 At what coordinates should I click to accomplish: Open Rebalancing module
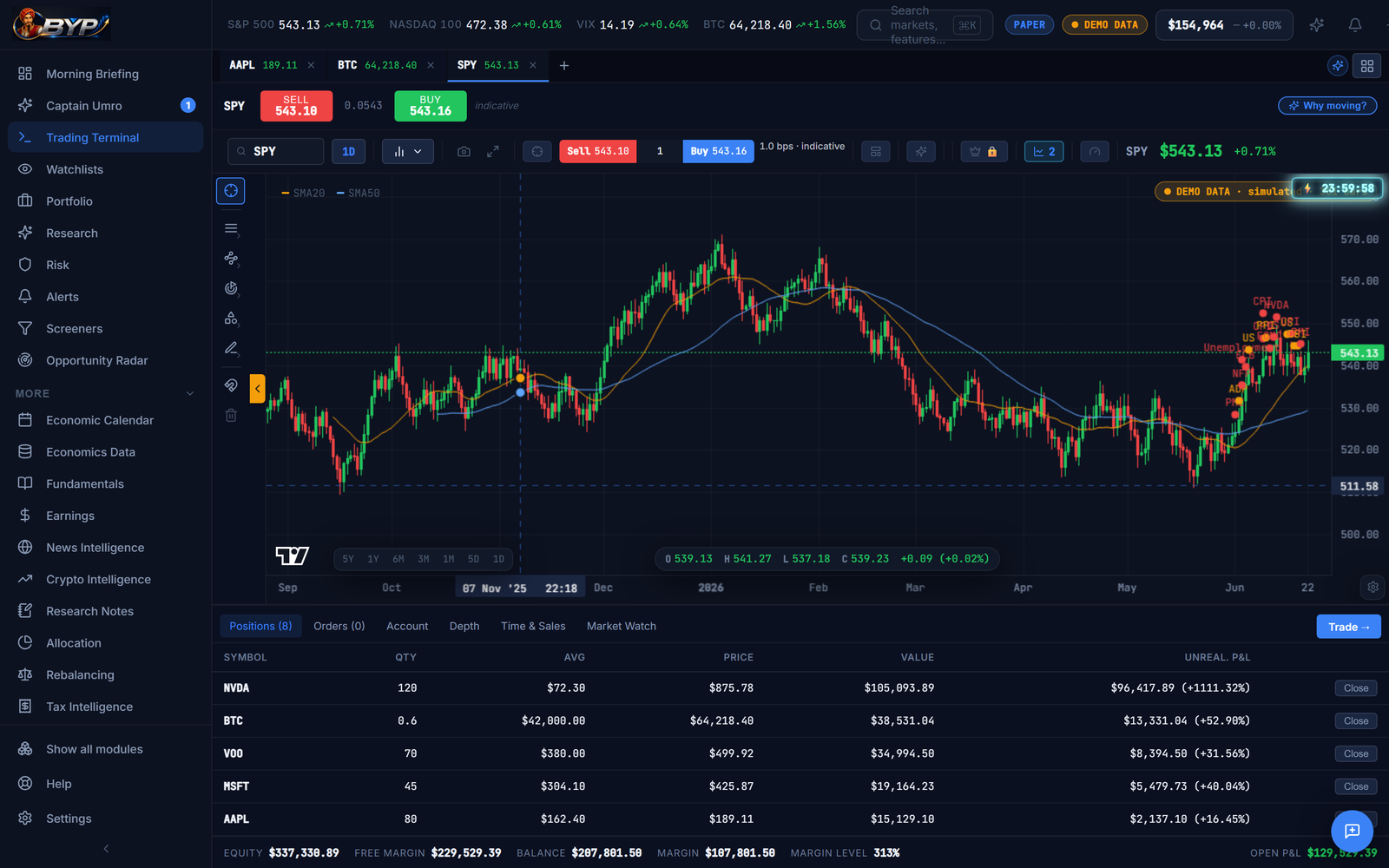105,674
